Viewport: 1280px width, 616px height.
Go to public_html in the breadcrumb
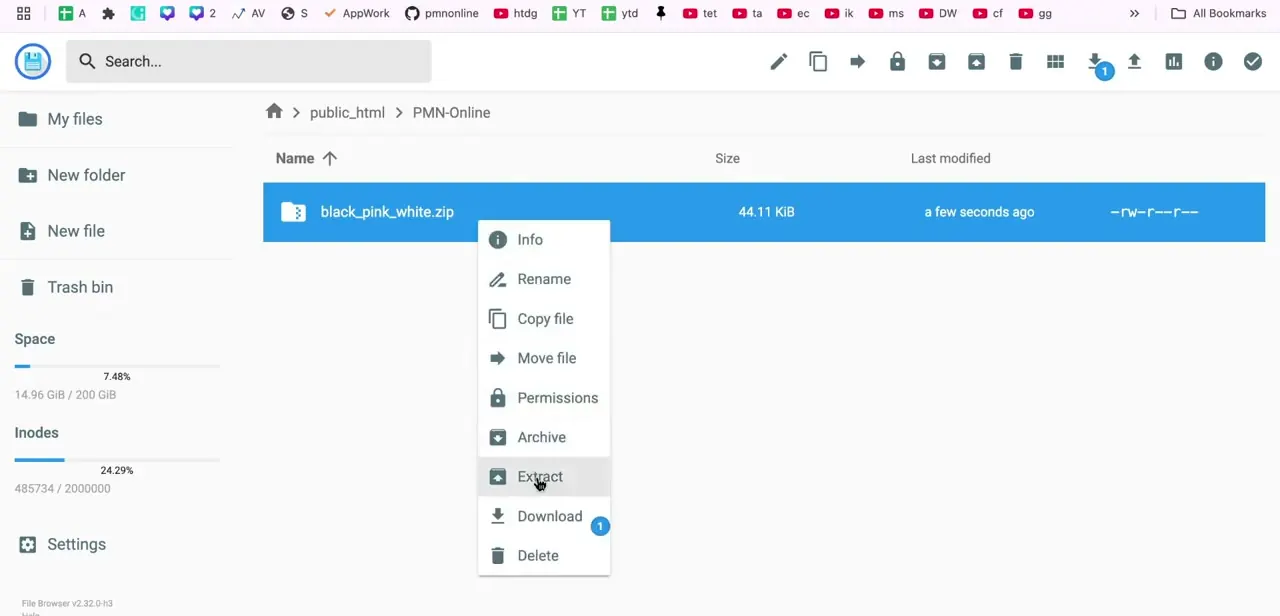pos(347,112)
